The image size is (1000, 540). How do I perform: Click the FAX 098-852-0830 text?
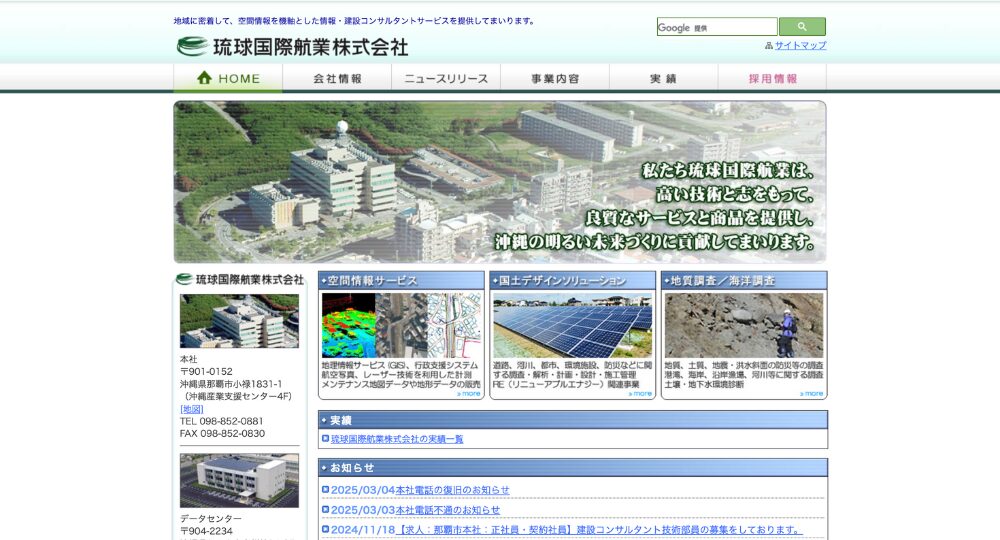tap(223, 434)
